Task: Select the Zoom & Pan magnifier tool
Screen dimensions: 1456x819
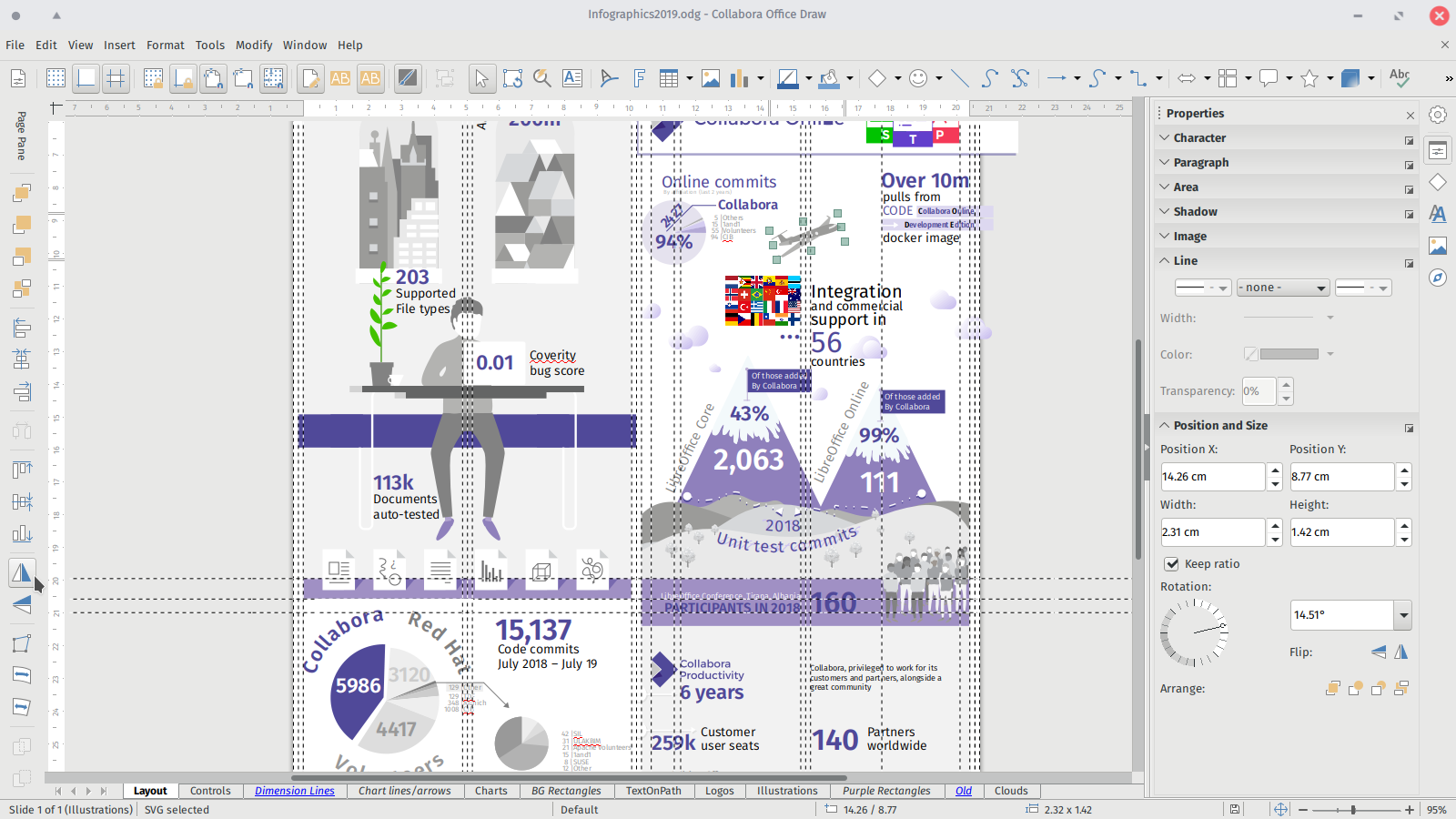Action: coord(542,78)
